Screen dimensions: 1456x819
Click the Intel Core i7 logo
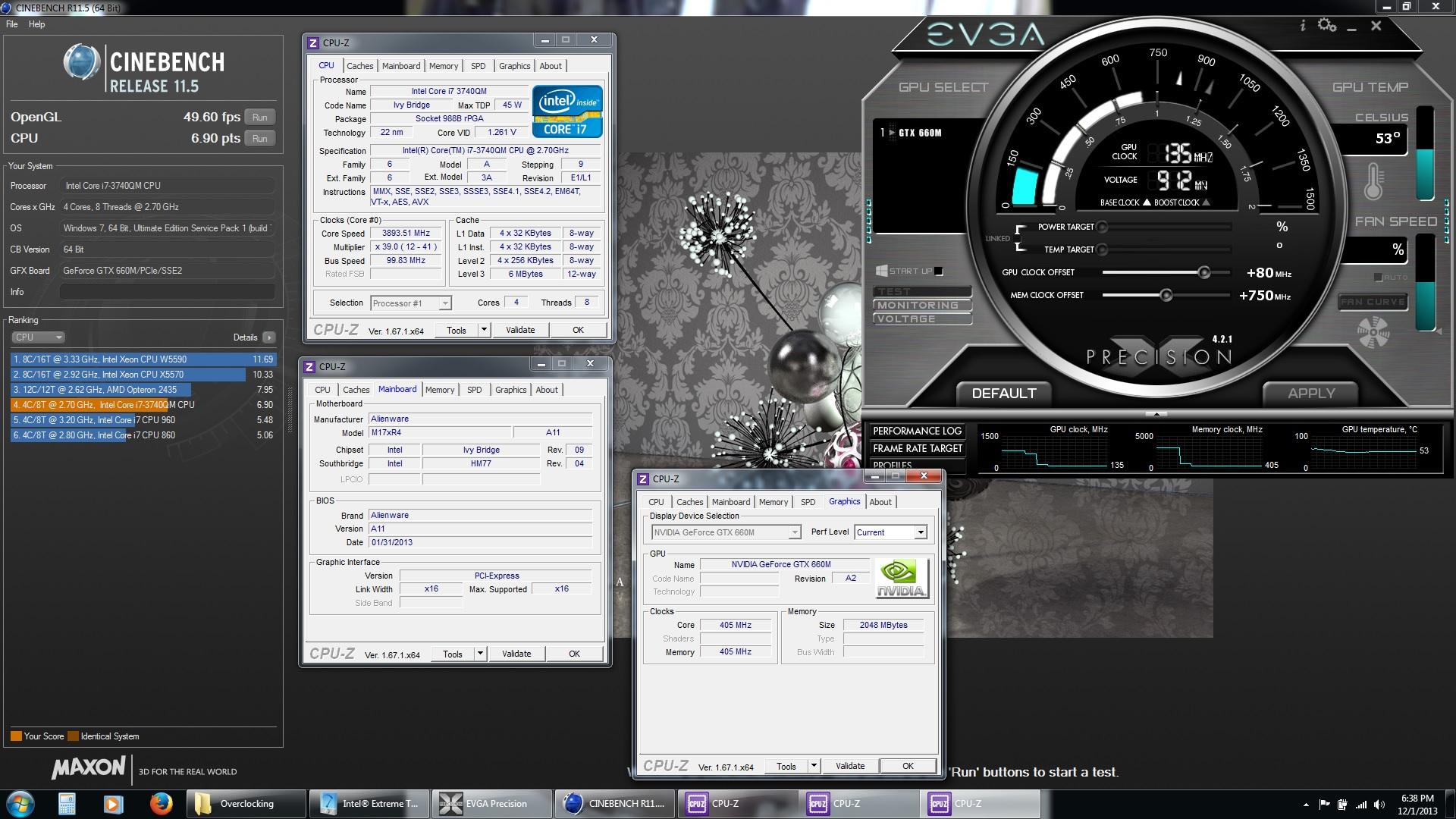[567, 111]
